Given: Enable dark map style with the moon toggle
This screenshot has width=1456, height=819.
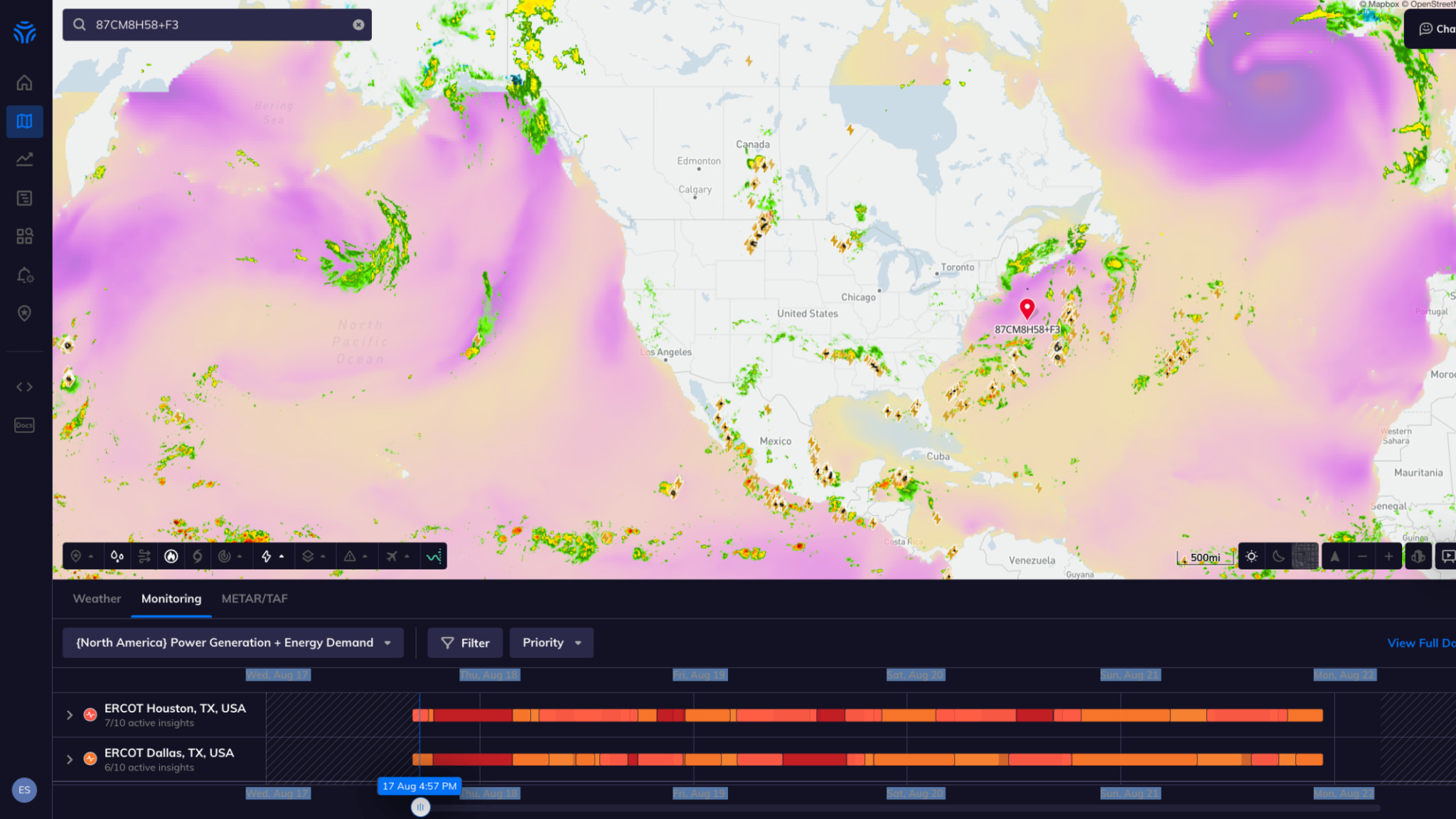Looking at the screenshot, I should 1278,557.
